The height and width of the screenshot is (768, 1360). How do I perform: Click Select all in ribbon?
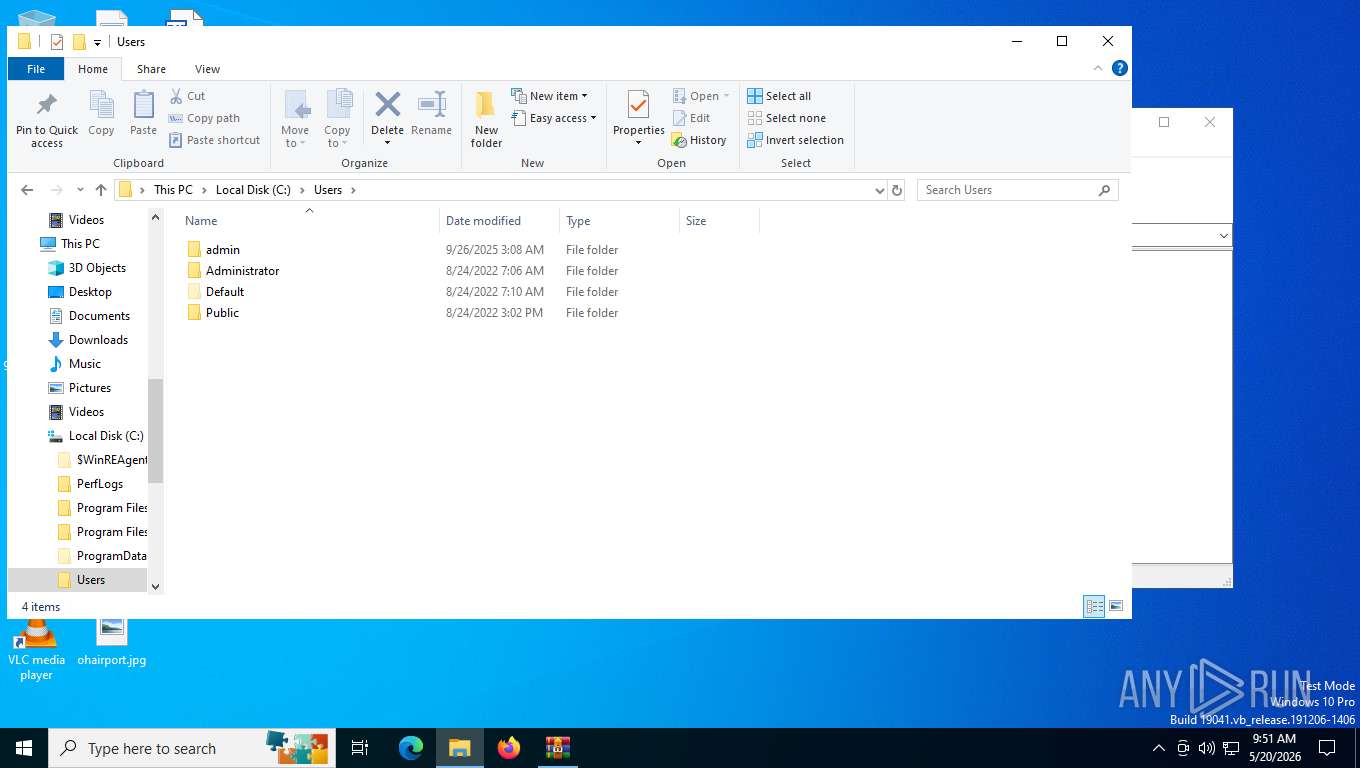coord(779,96)
